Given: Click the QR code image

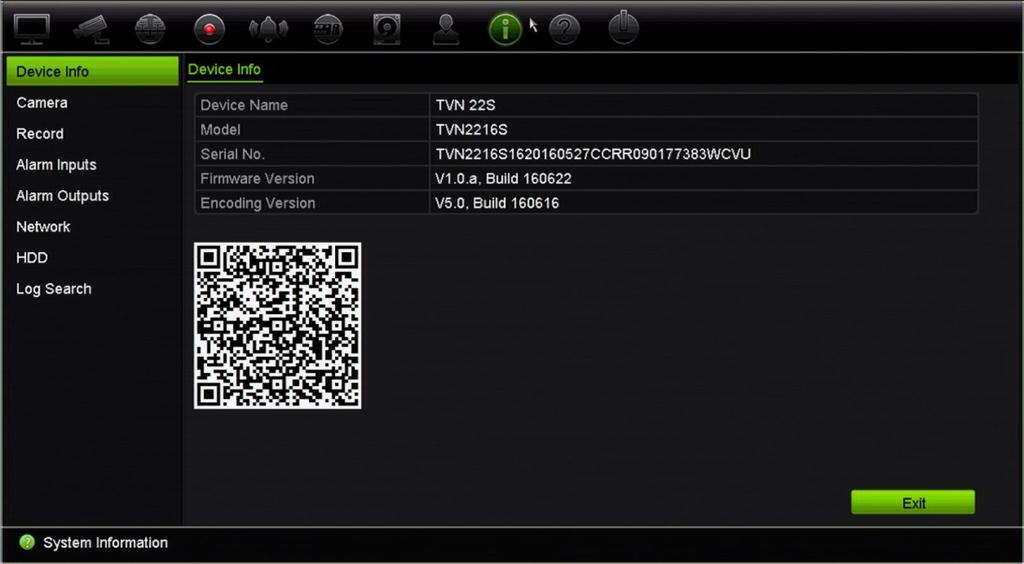Looking at the screenshot, I should [x=278, y=326].
